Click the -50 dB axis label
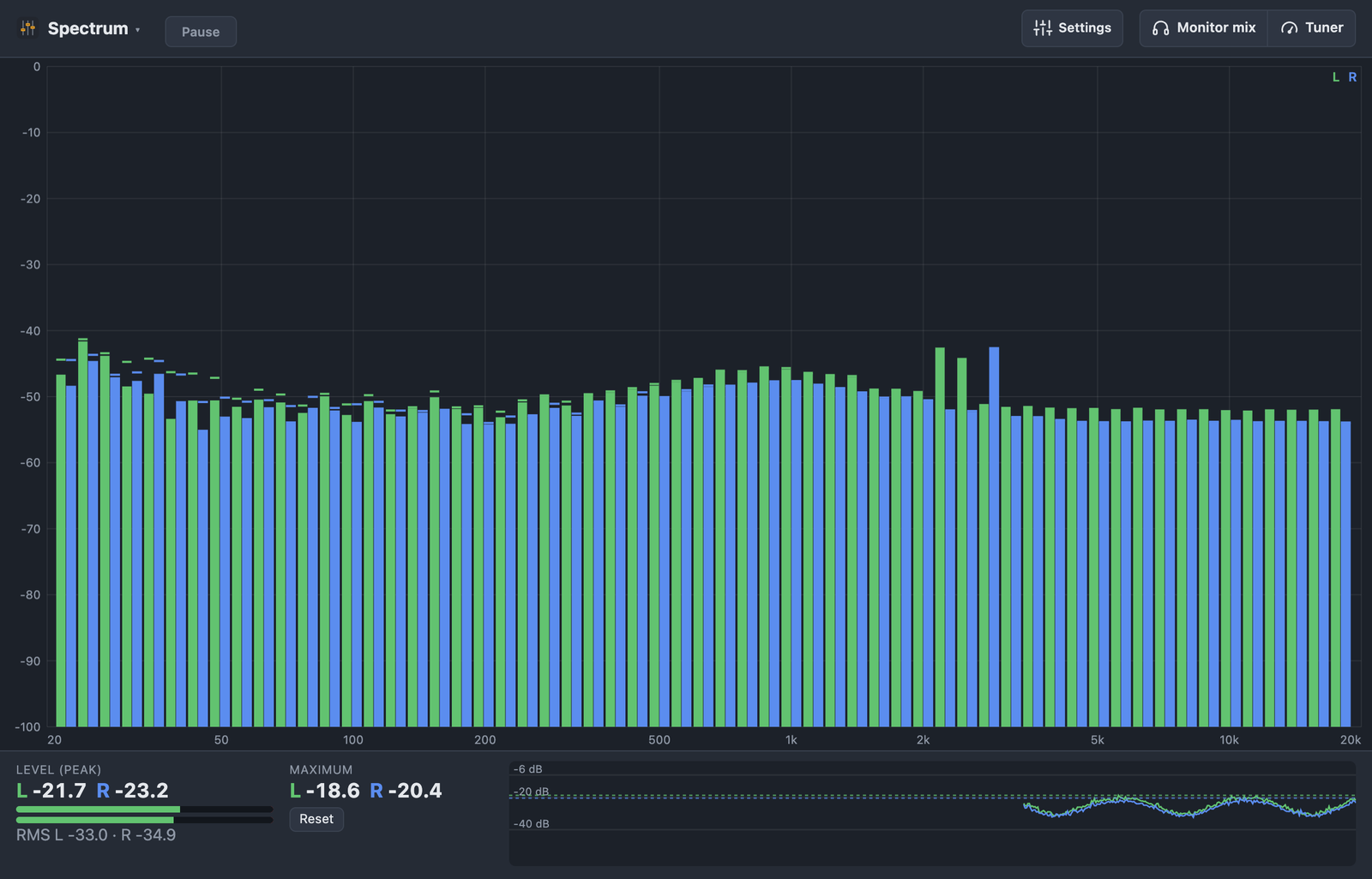The image size is (1372, 879). tap(31, 397)
